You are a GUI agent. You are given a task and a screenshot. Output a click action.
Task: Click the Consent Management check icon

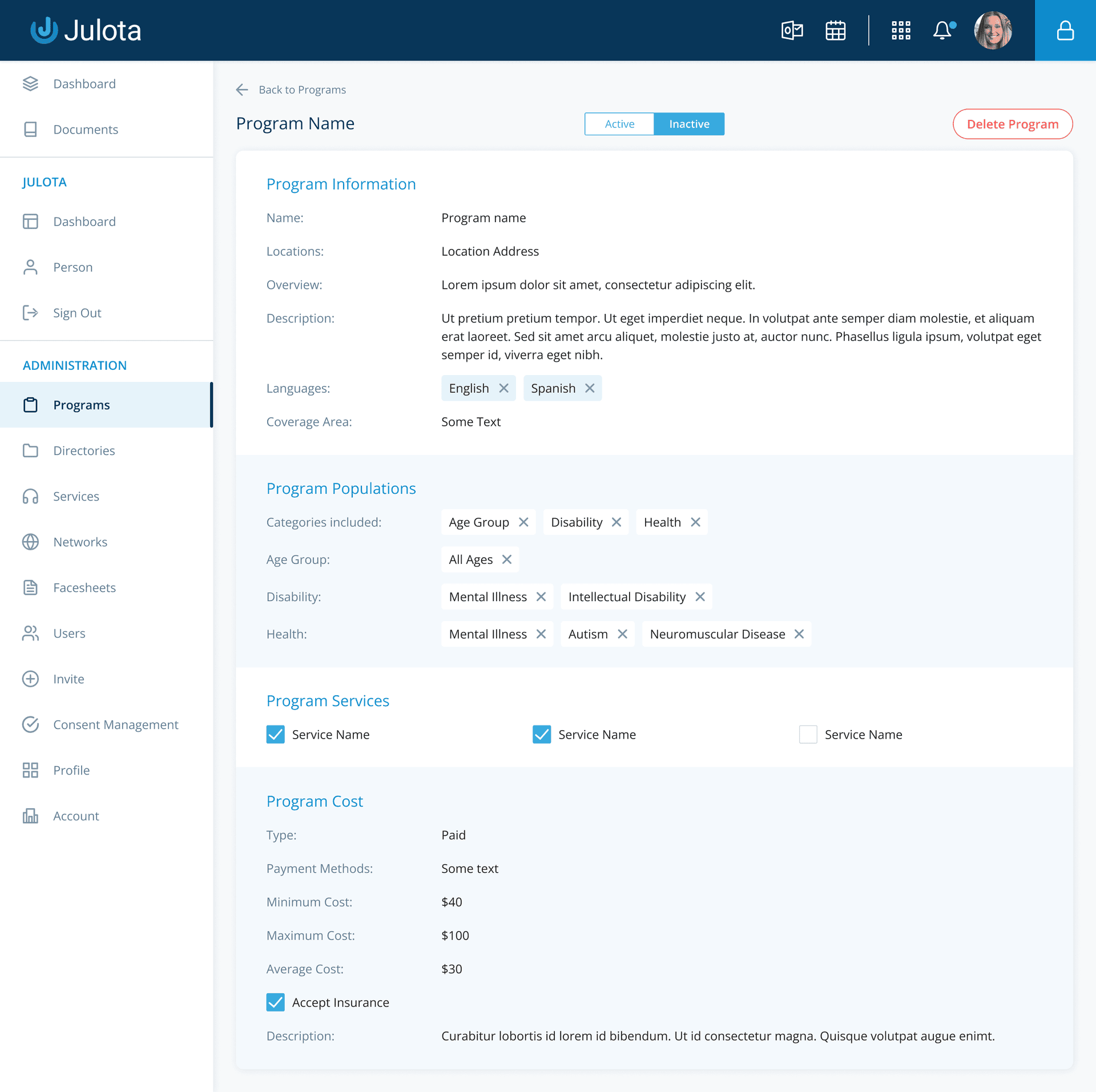coord(30,724)
